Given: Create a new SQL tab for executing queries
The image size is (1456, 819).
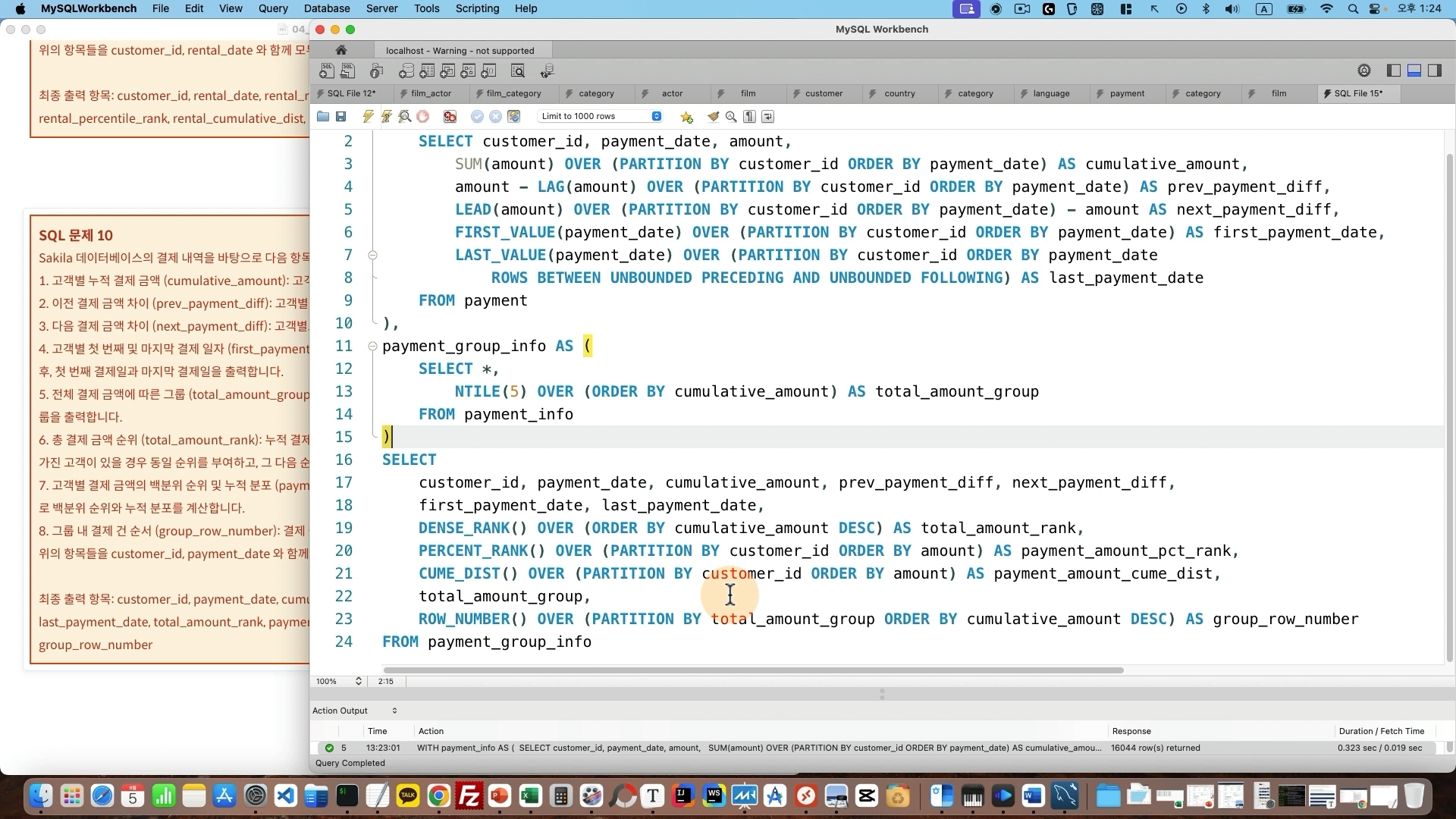Looking at the screenshot, I should pos(328,71).
